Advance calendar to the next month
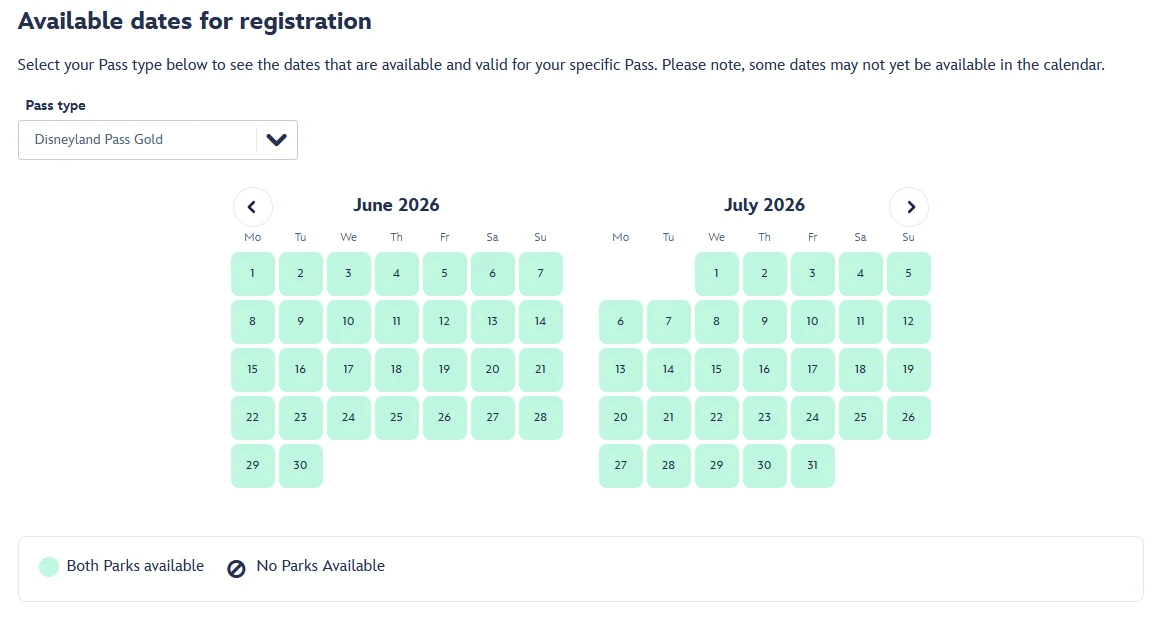The image size is (1160, 618). tap(909, 207)
